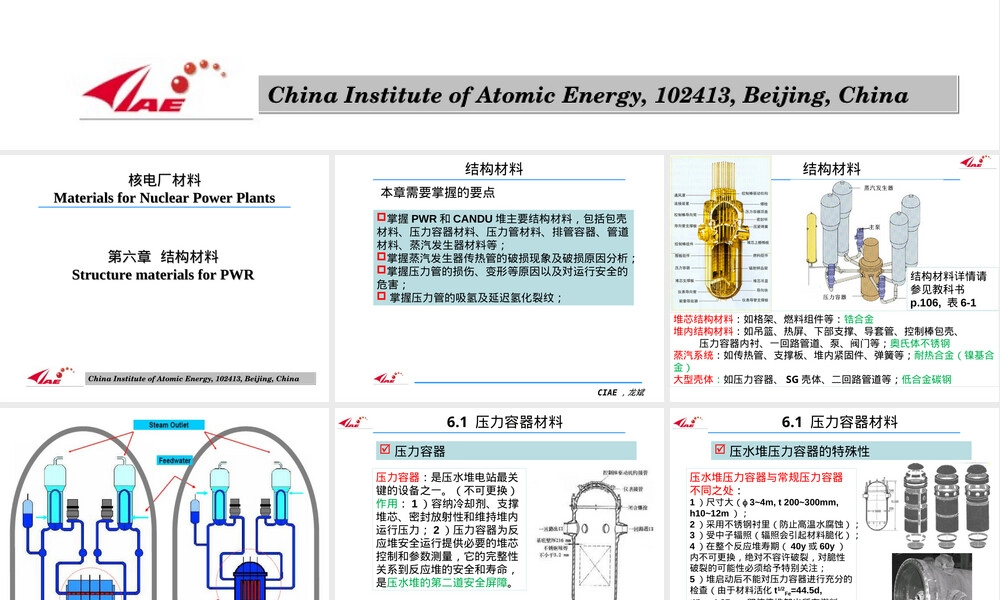This screenshot has width=1000, height=600.
Task: Click the checked box beside 压力容器 heading
Action: click(385, 450)
